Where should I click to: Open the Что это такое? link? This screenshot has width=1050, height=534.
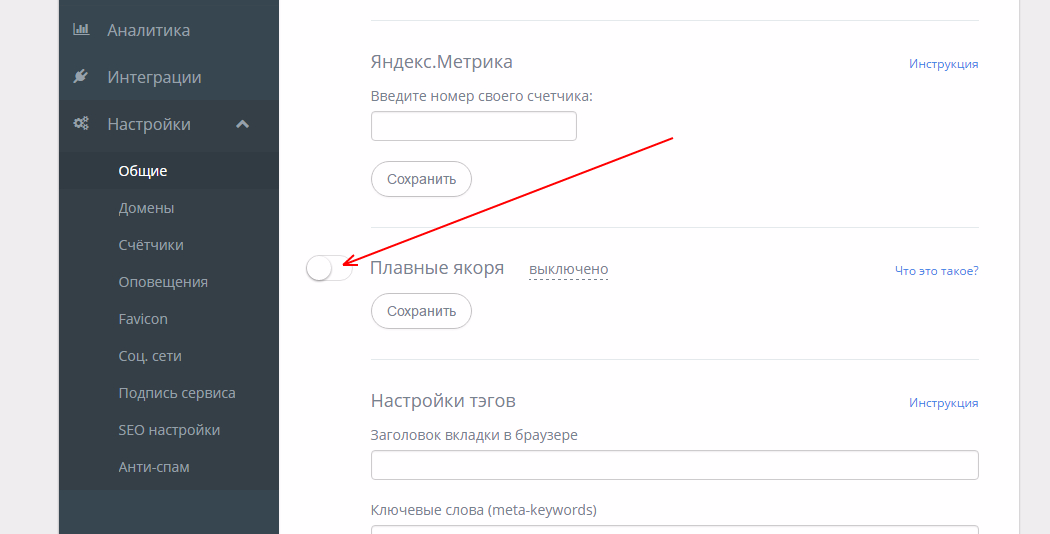(x=936, y=271)
